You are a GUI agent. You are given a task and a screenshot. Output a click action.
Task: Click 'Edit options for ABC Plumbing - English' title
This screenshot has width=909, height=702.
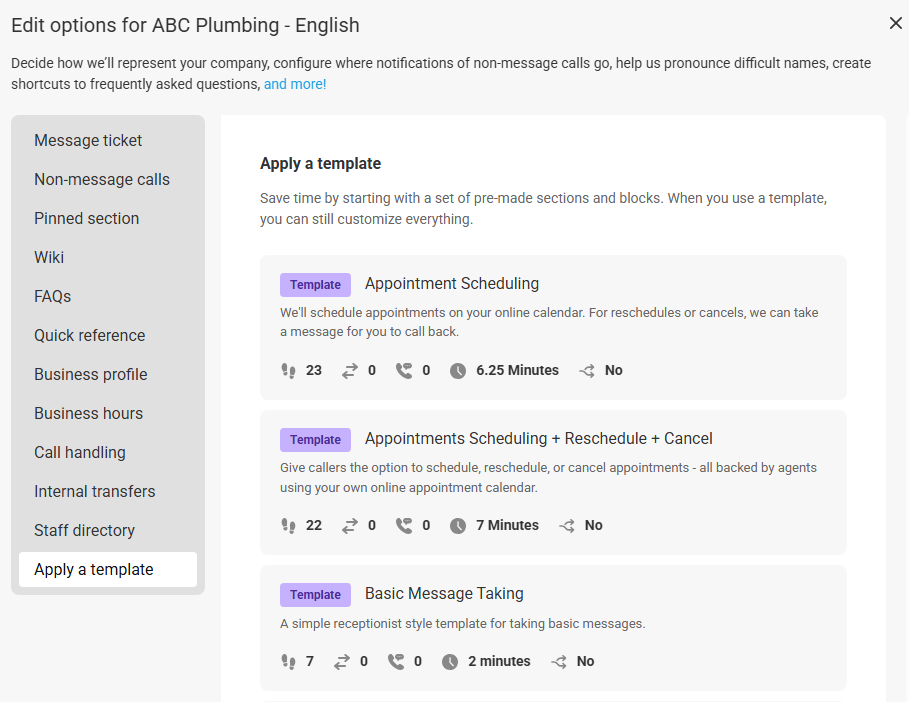point(186,25)
